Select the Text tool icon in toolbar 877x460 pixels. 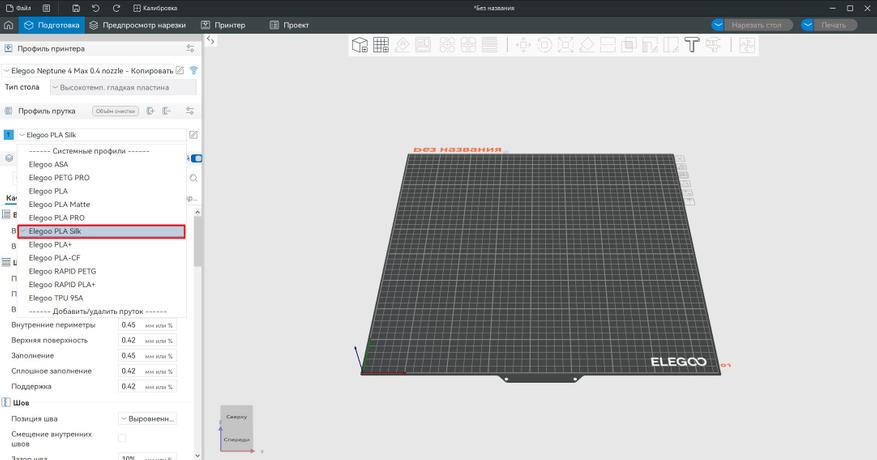tap(690, 45)
